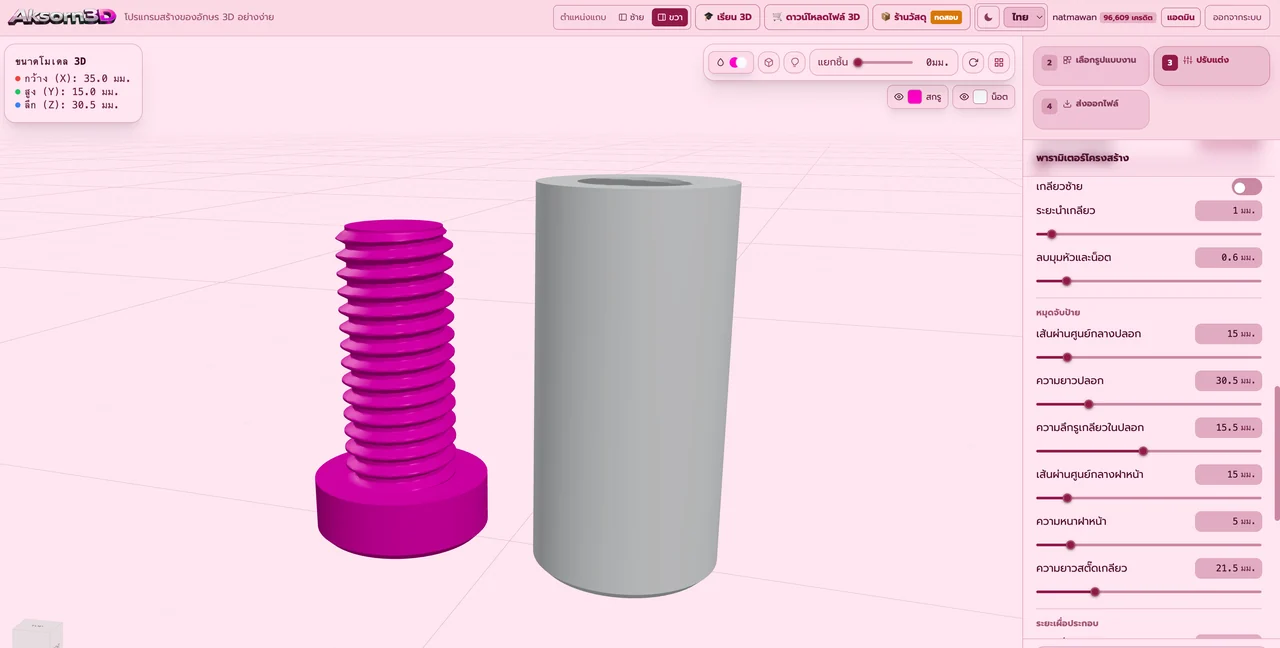Image resolution: width=1280 pixels, height=648 pixels.
Task: Edit the ความหนาฝาหน้า value field
Action: (1228, 522)
